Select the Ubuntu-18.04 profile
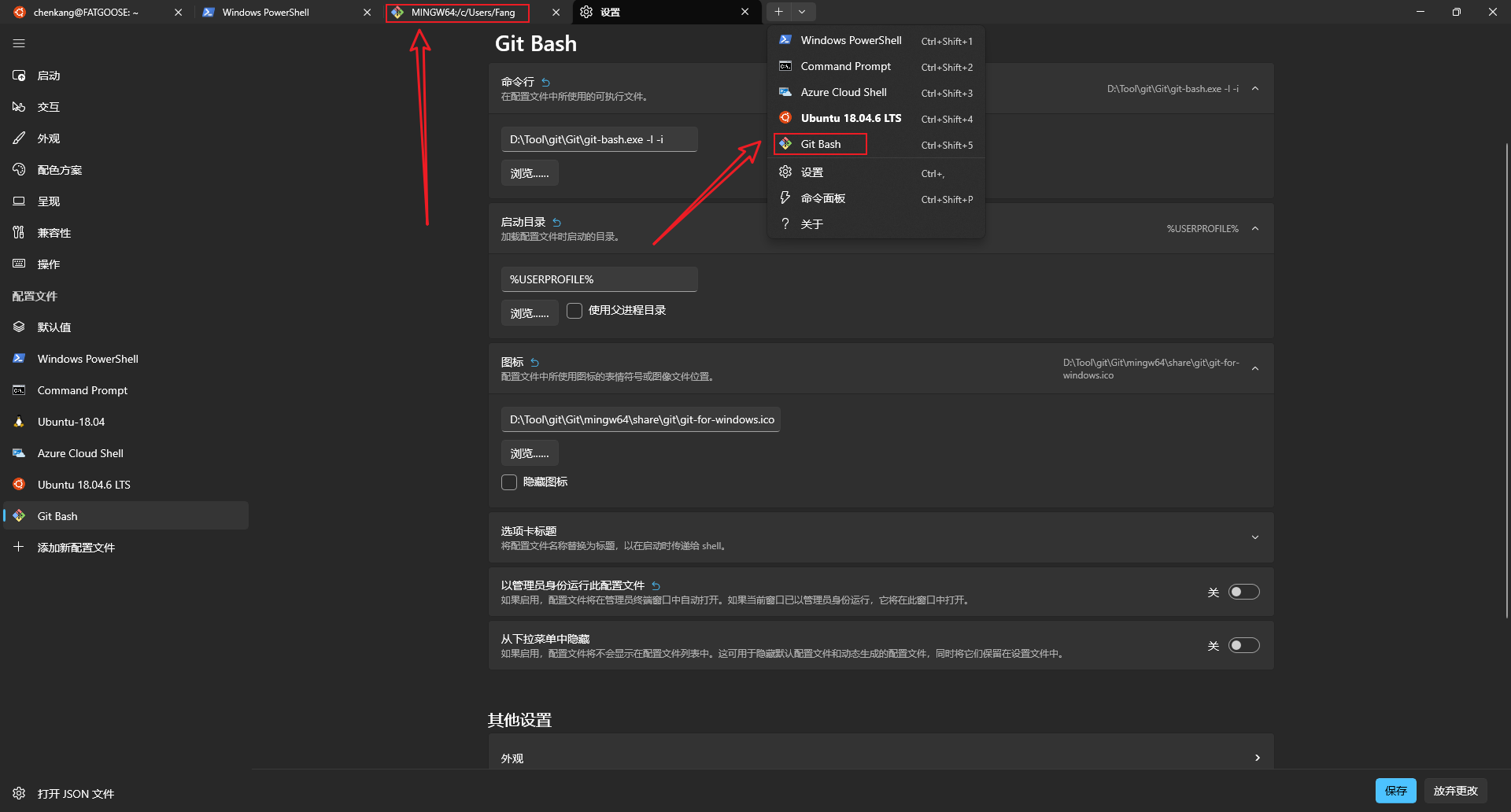This screenshot has height=812, width=1511. tap(126, 422)
